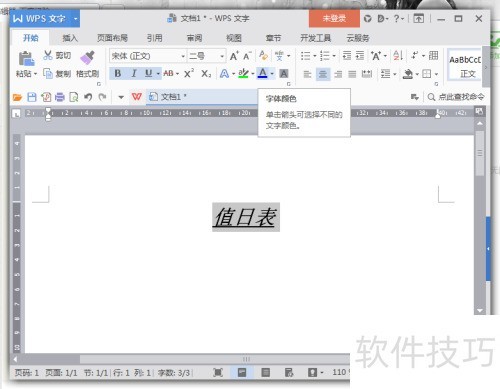Select the Format Painter brush
The height and width of the screenshot is (389, 500).
click(x=87, y=57)
